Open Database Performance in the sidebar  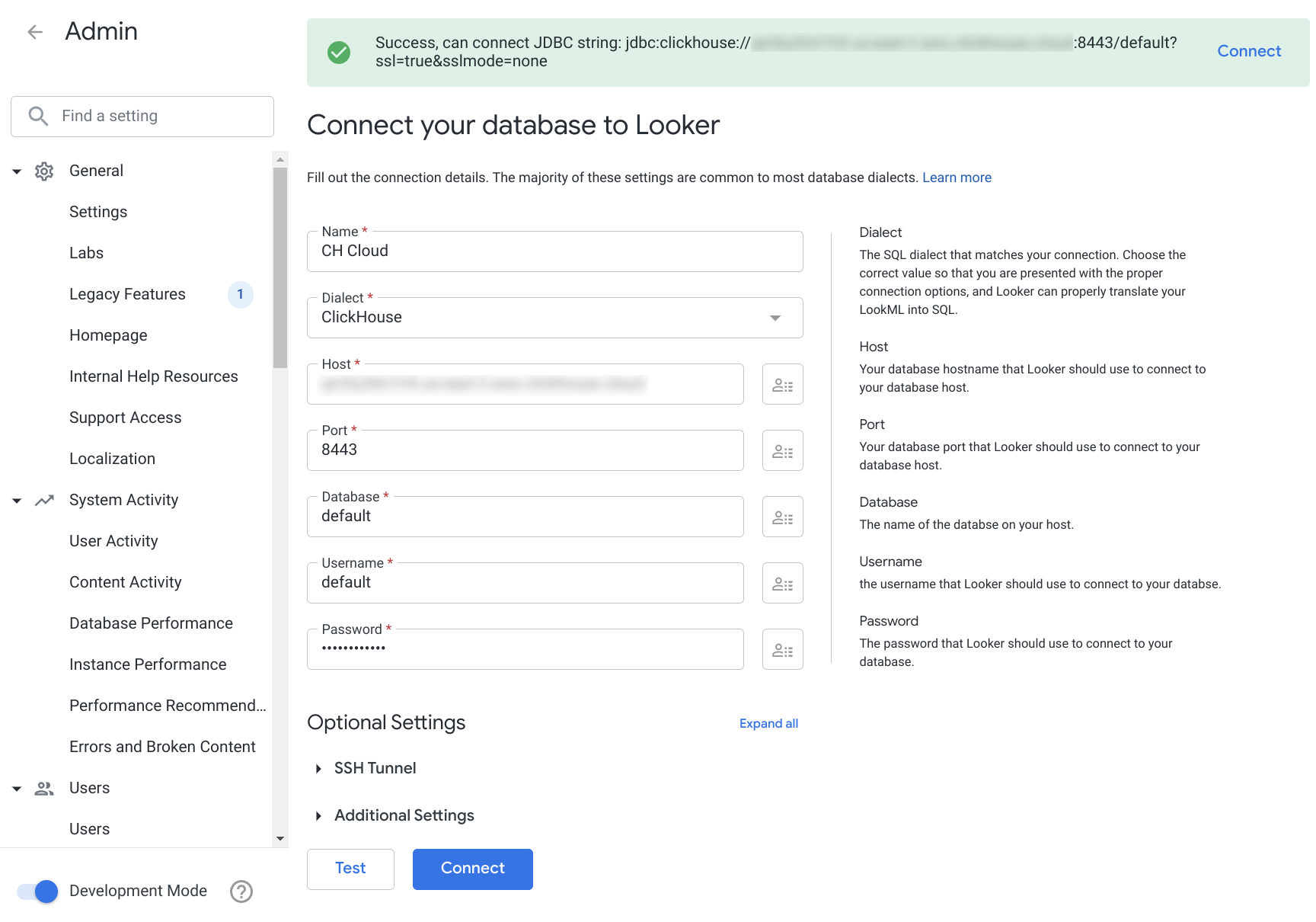tap(151, 623)
